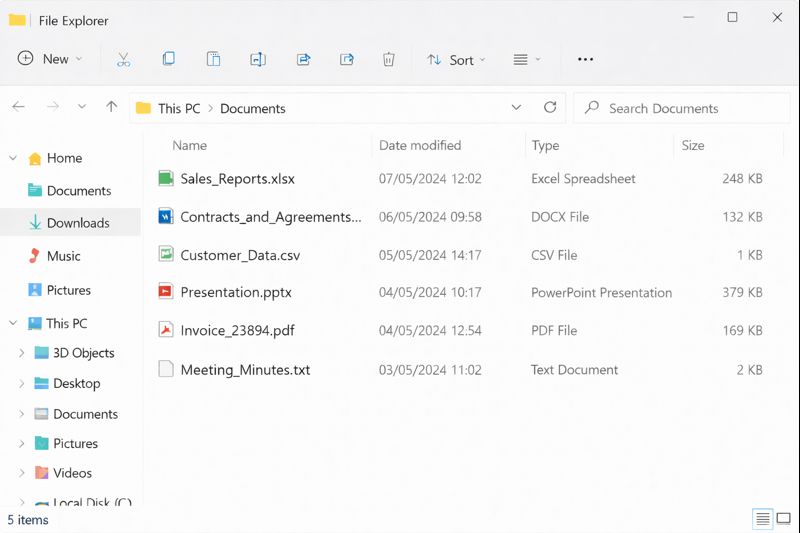The image size is (800, 533).
Task: Click the Paste clipboard icon
Action: 213,60
